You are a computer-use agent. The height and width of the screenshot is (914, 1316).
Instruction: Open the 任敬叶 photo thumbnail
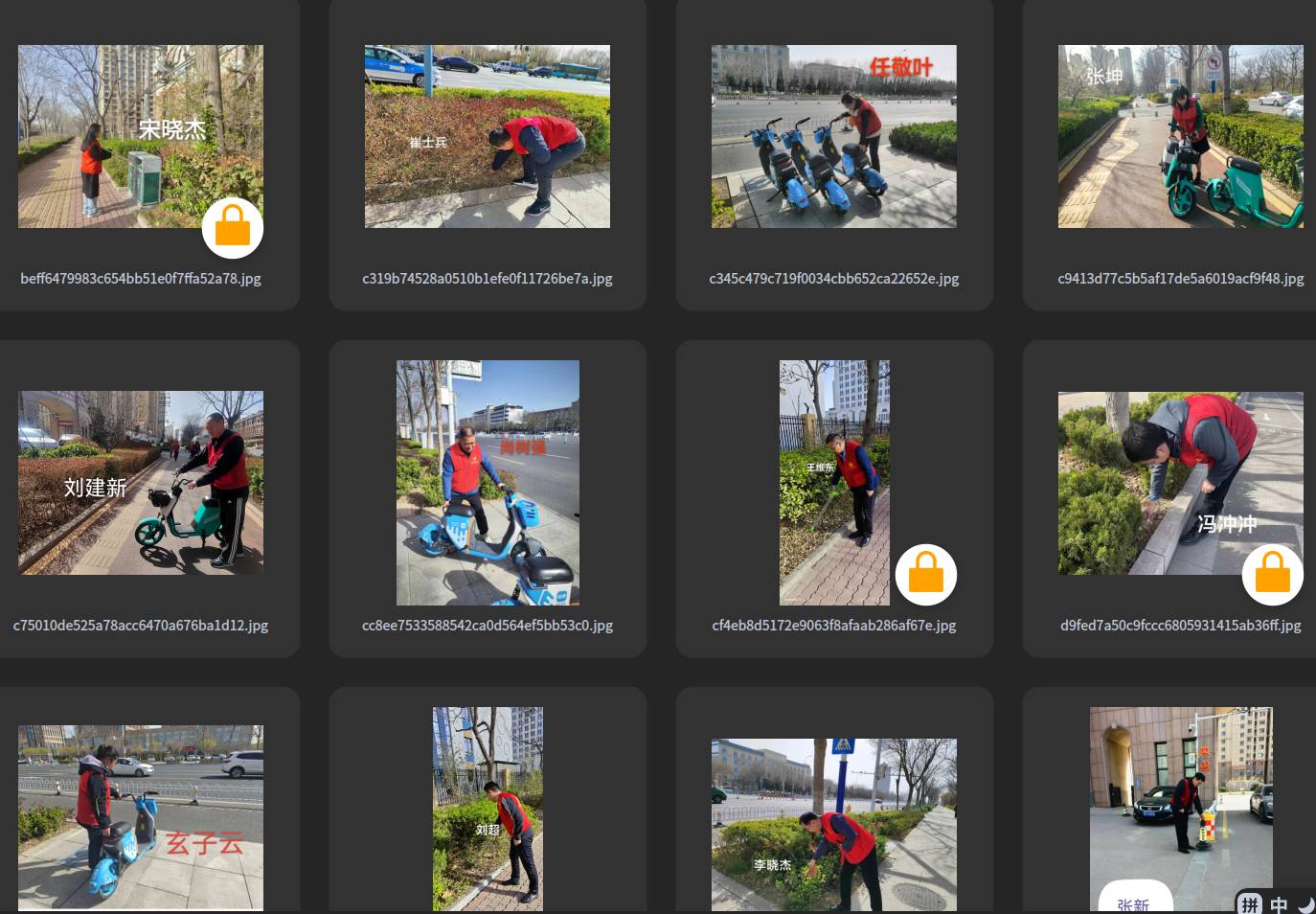pyautogui.click(x=834, y=136)
